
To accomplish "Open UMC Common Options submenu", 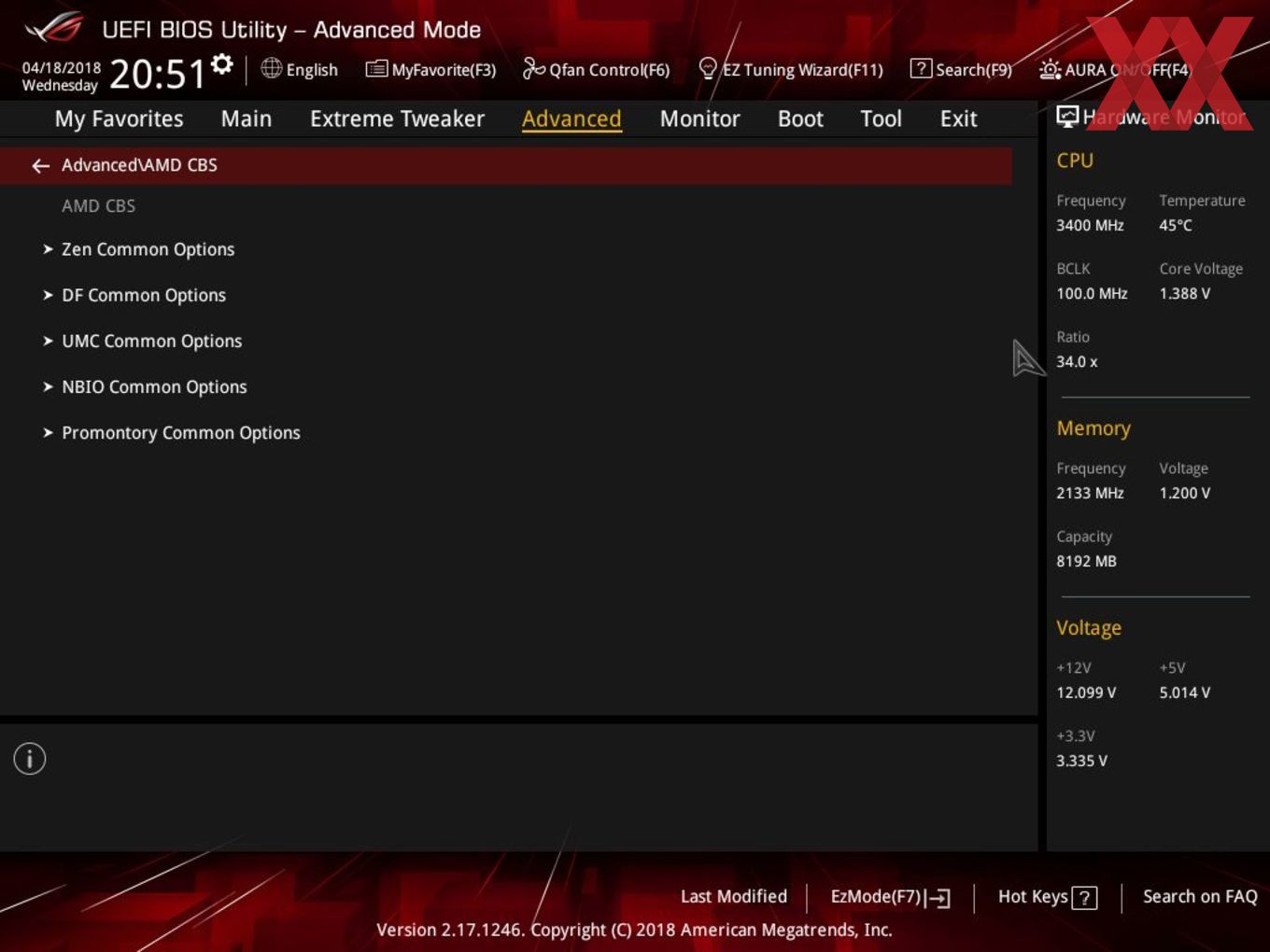I will (x=151, y=341).
